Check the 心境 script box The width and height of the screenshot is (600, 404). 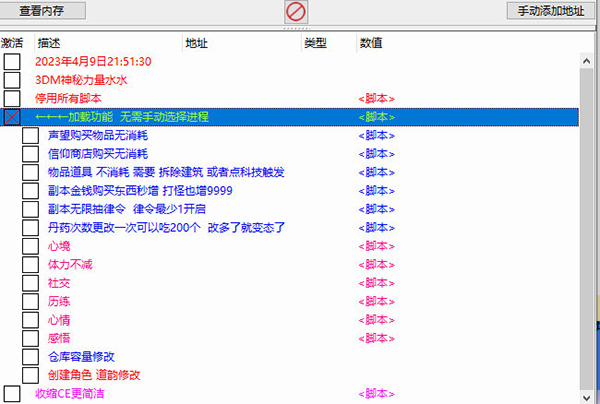pos(30,246)
